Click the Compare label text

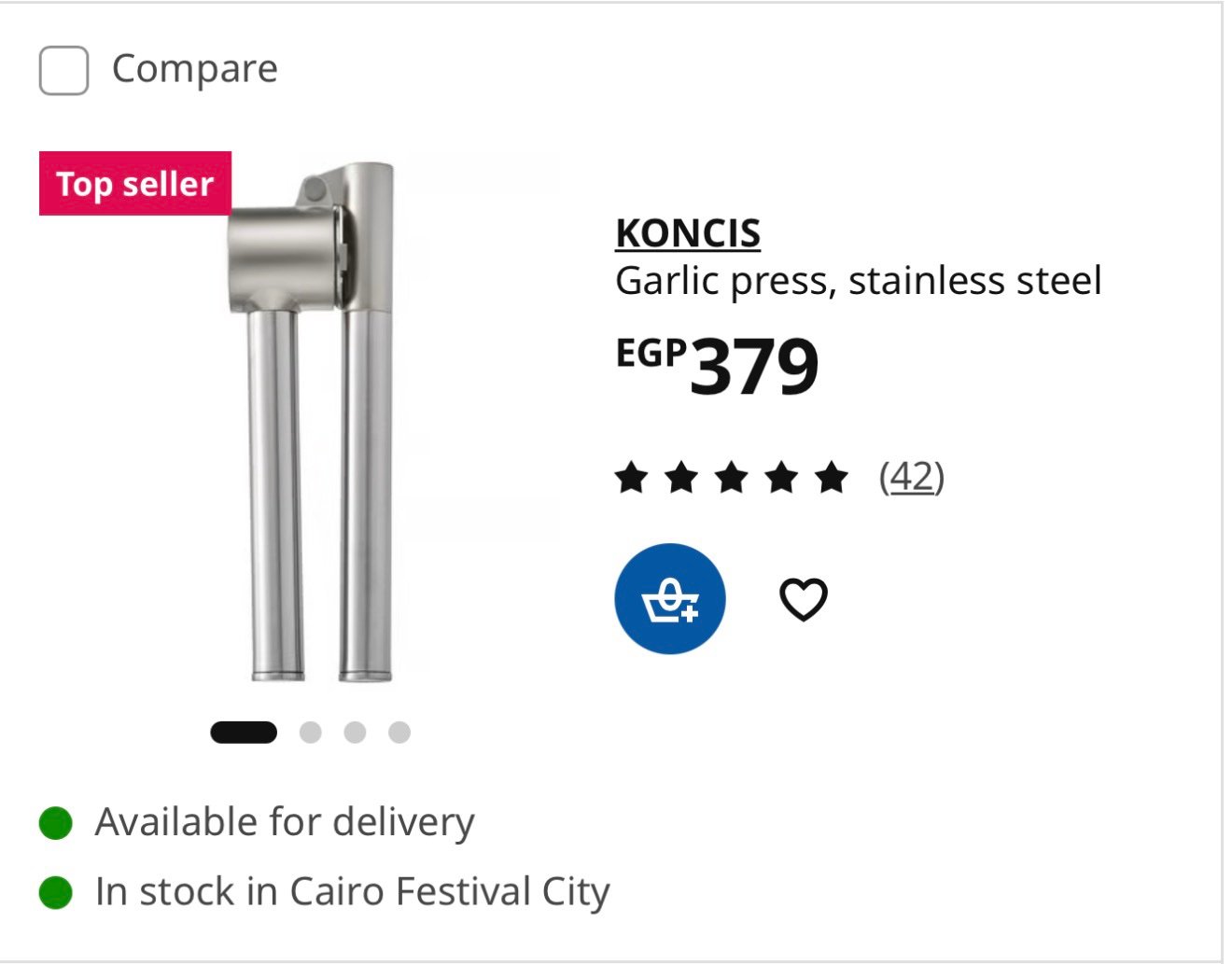195,69
